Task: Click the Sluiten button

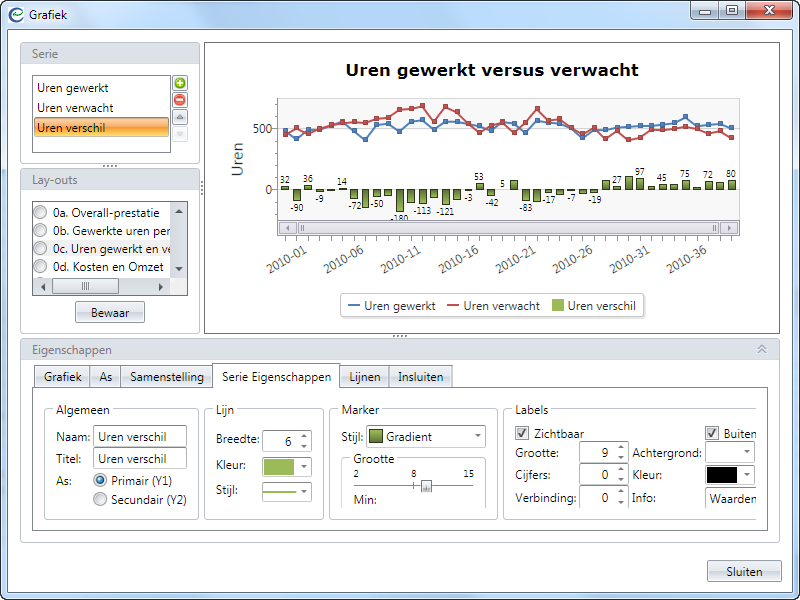Action: pyautogui.click(x=744, y=572)
